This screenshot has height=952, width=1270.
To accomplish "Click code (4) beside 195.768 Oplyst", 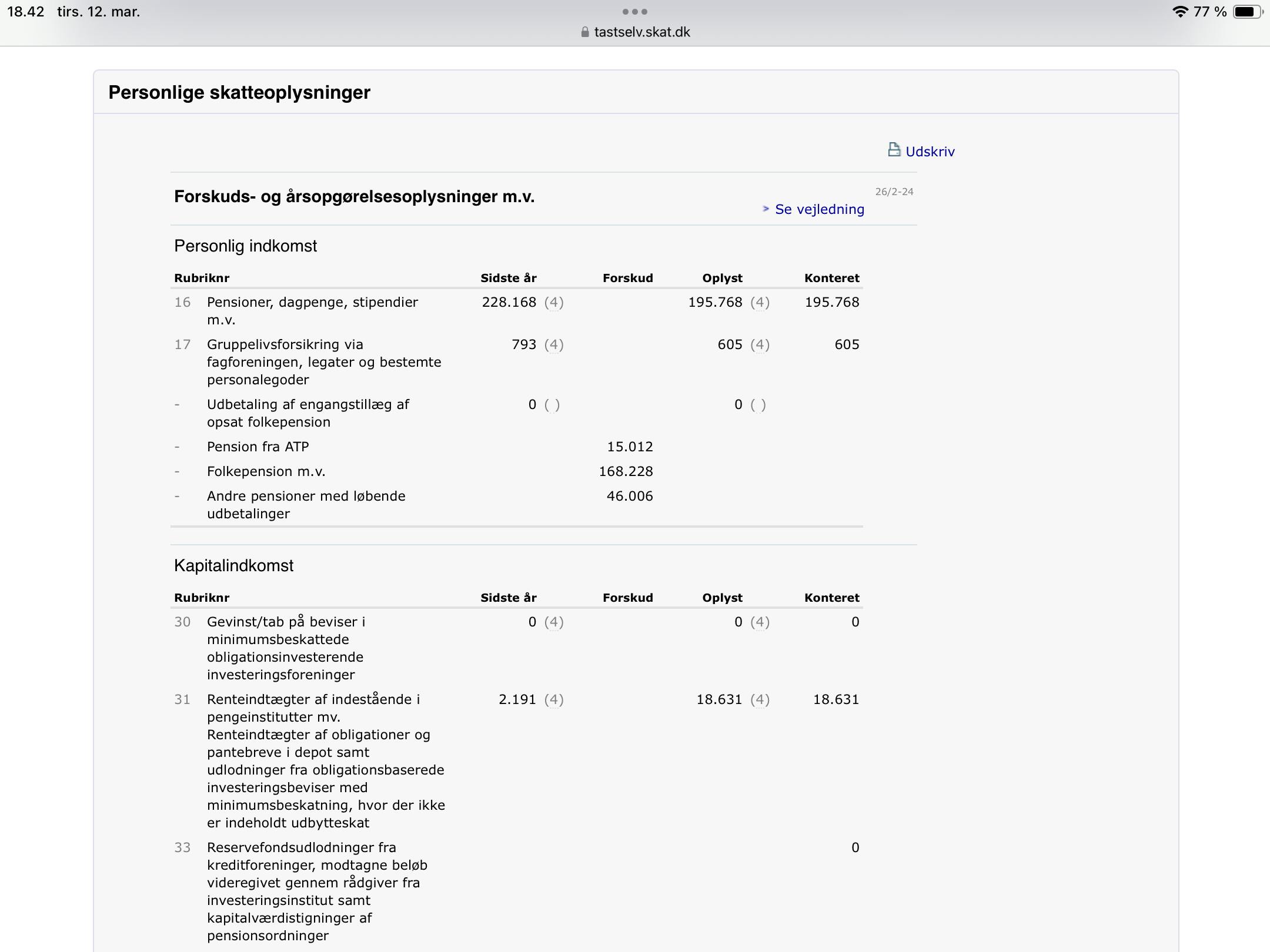I will [760, 303].
